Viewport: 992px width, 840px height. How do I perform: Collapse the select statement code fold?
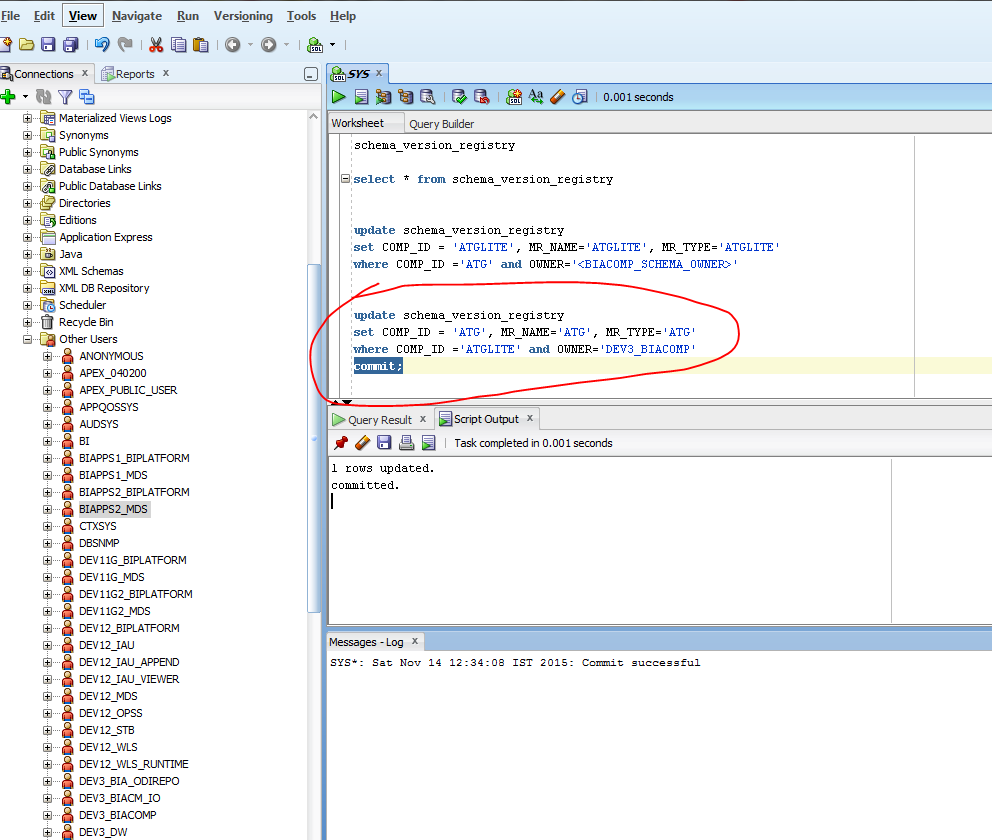(345, 179)
